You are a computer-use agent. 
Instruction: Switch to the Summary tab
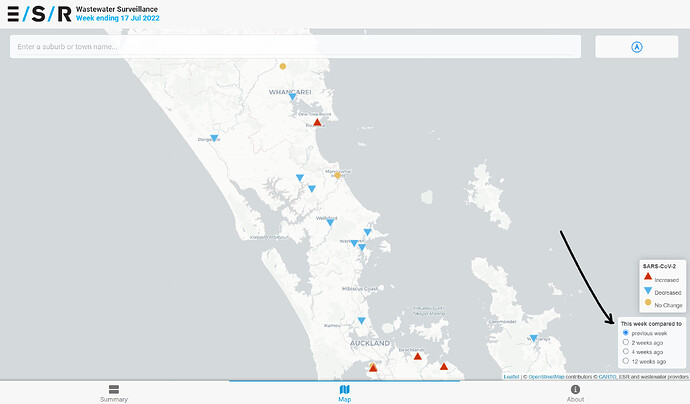tap(114, 392)
